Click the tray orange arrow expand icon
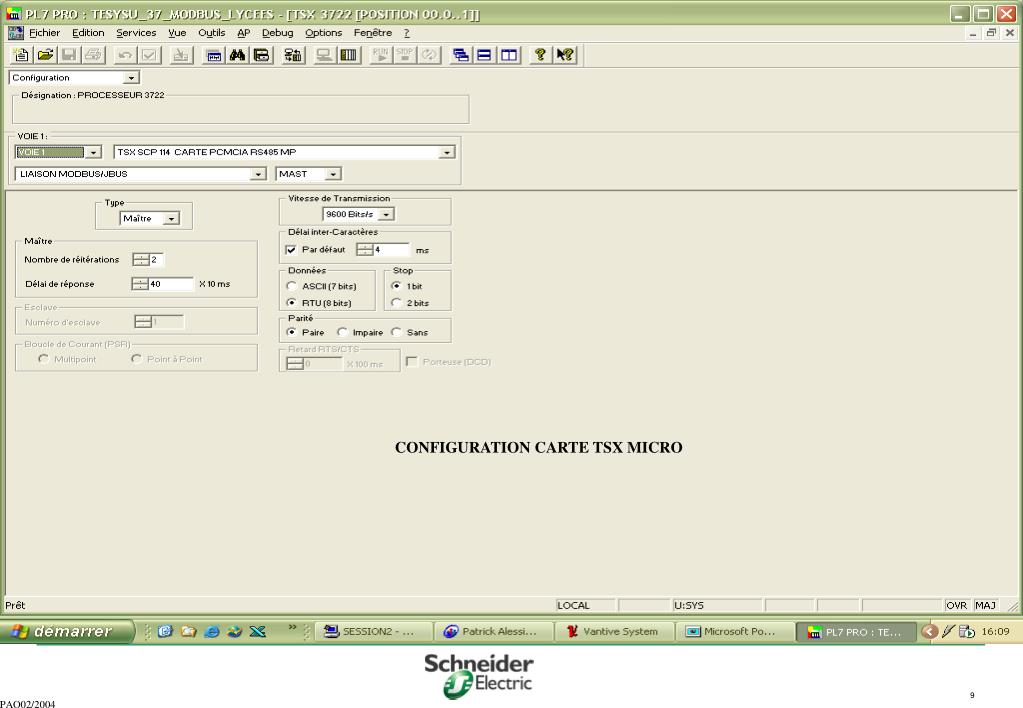The height and width of the screenshot is (708, 1023). (x=930, y=631)
